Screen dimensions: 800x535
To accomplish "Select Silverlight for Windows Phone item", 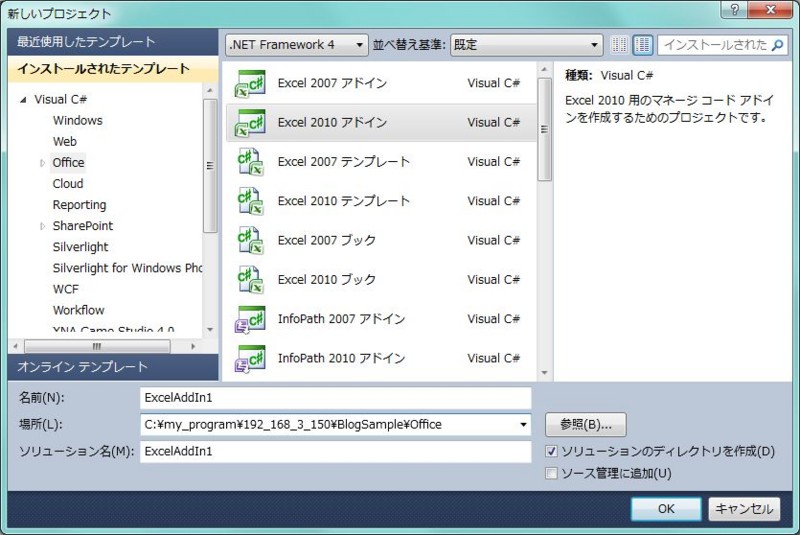I will (x=128, y=268).
